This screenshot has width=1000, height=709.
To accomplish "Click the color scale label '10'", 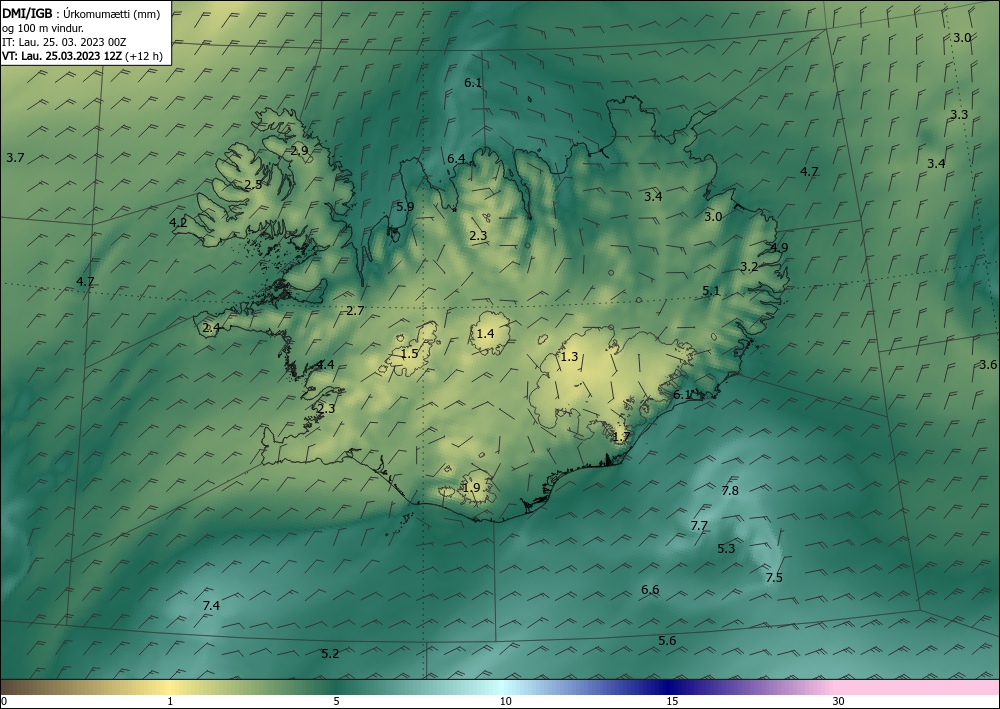I will pos(505,702).
